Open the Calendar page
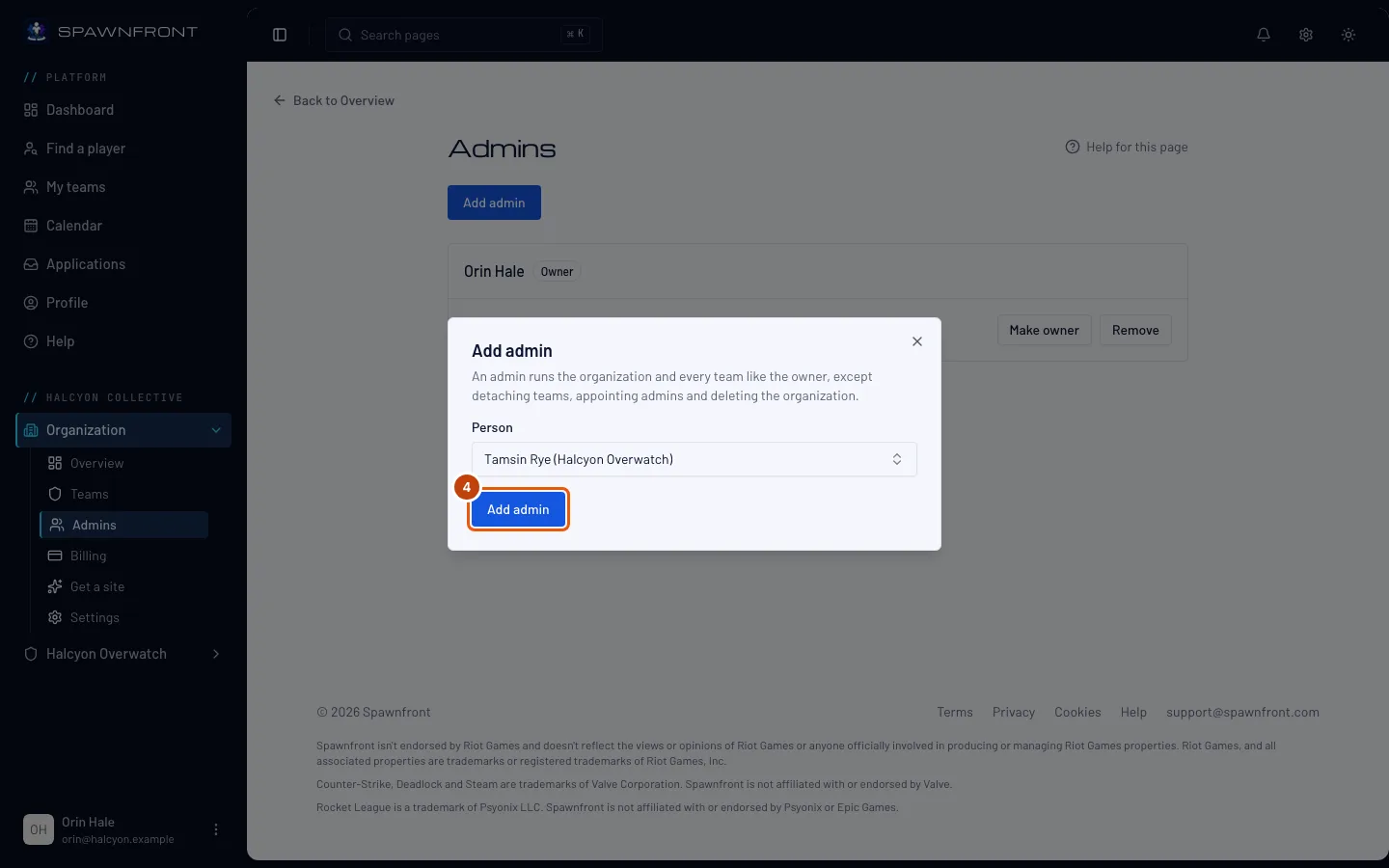The height and width of the screenshot is (868, 1389). [x=123, y=226]
